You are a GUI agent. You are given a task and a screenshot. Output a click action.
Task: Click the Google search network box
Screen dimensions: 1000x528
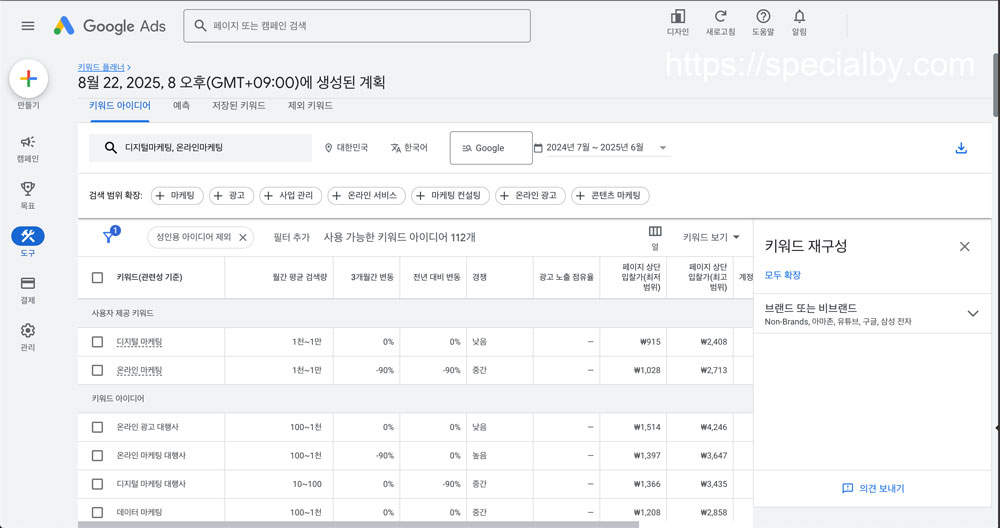491,148
